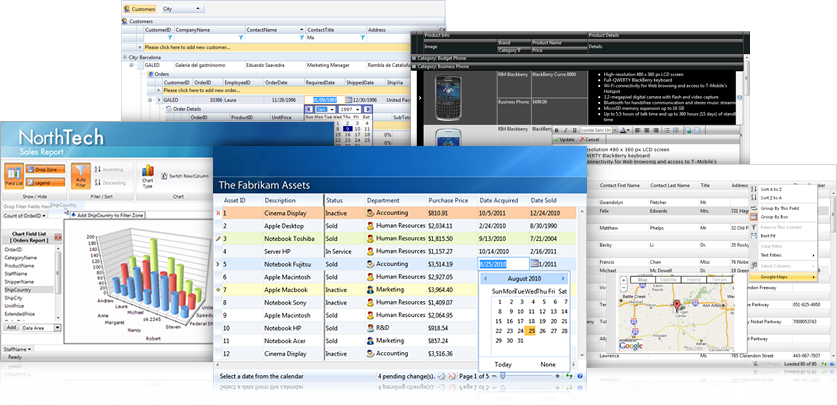Click Marketing department icon in Apple Macbook row
The image size is (837, 405).
pyautogui.click(x=370, y=290)
